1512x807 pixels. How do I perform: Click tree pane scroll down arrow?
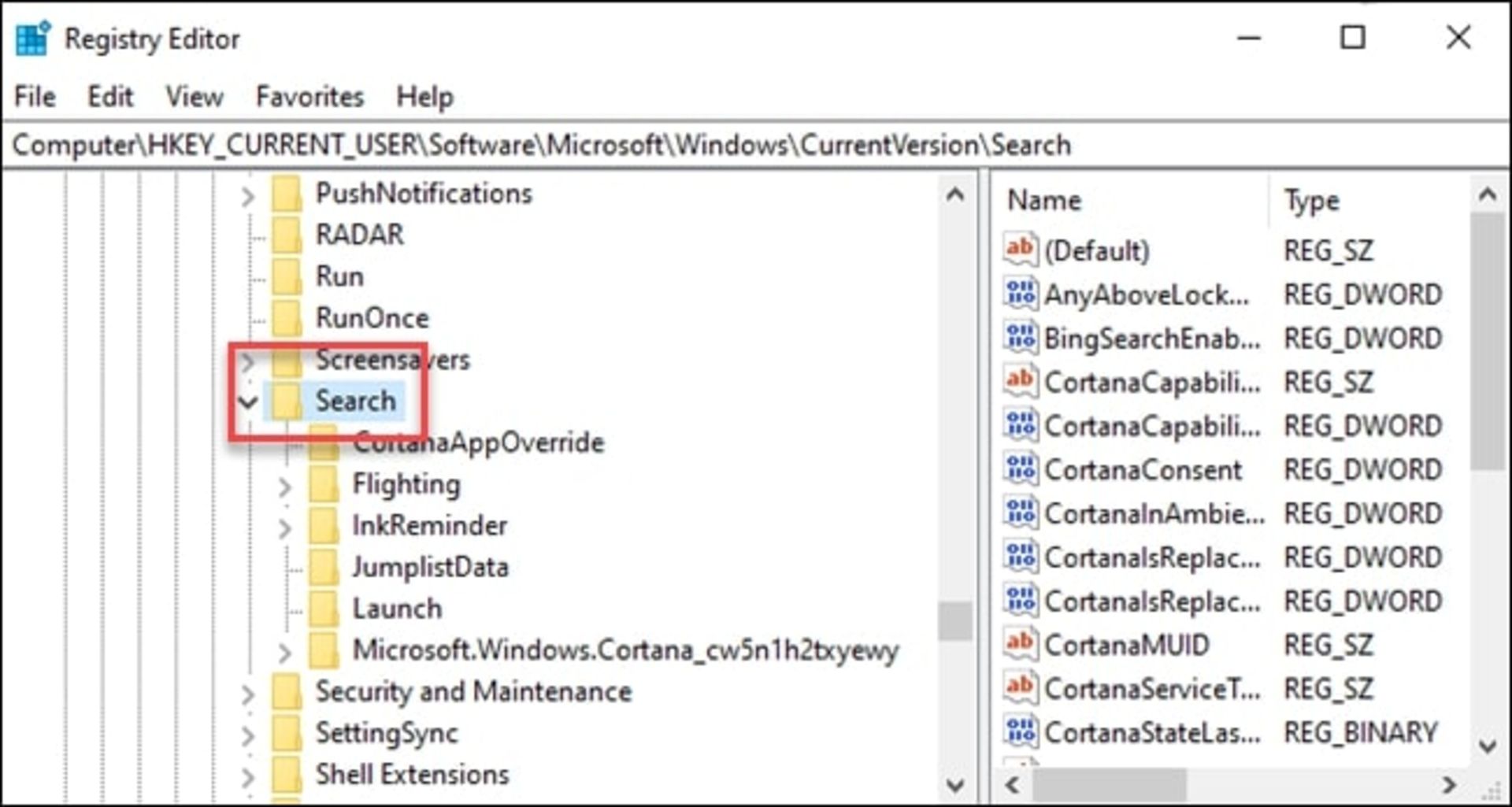coord(955,784)
